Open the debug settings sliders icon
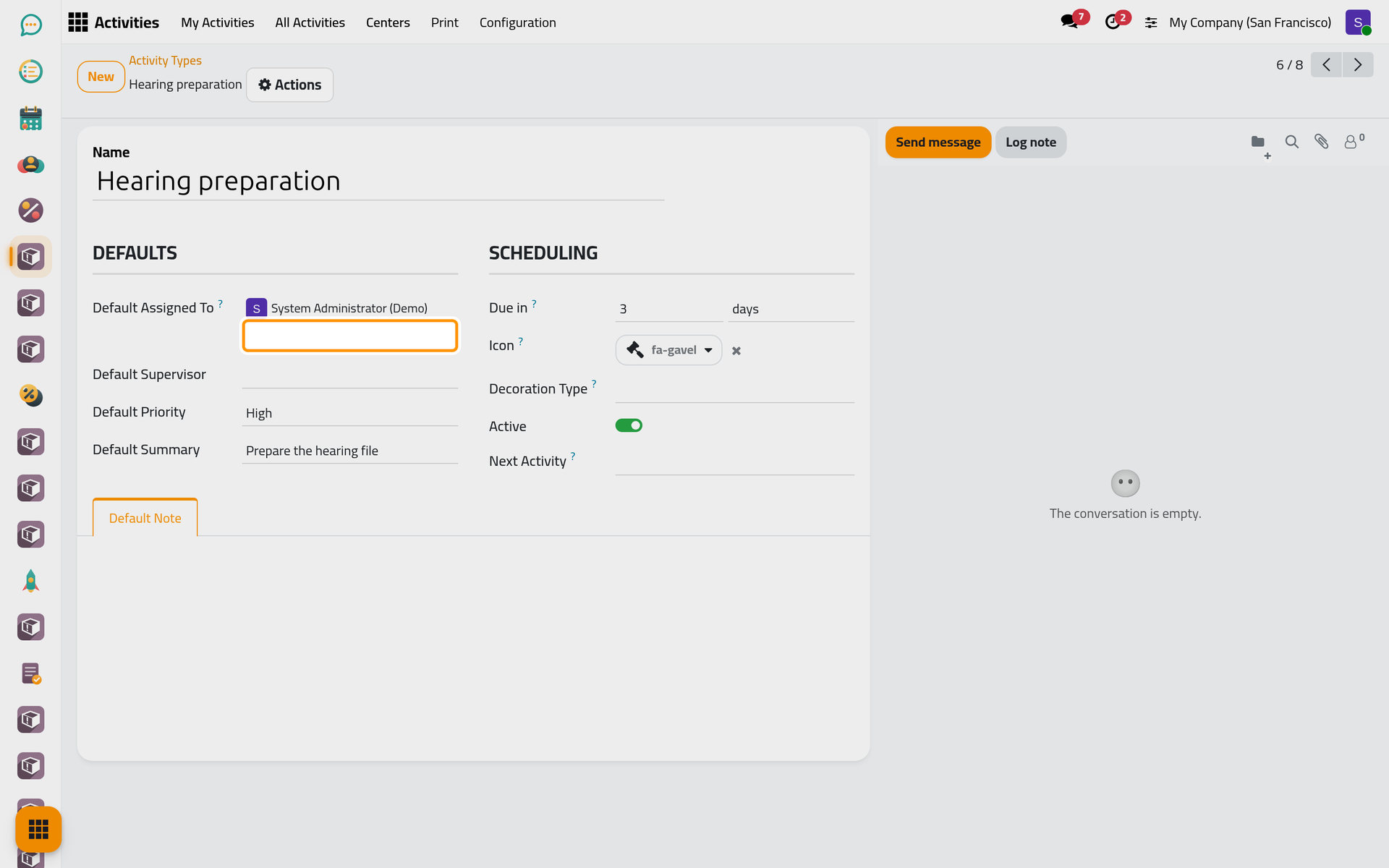Image resolution: width=1389 pixels, height=868 pixels. 1151,23
